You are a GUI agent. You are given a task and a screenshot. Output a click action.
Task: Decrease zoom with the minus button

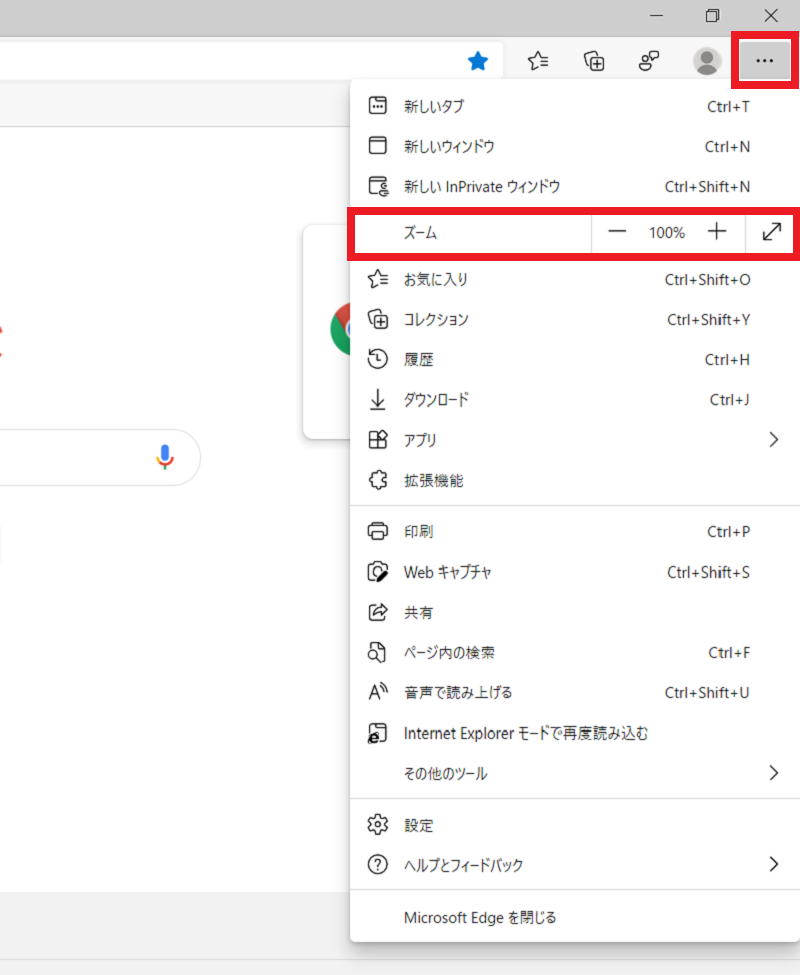point(617,232)
